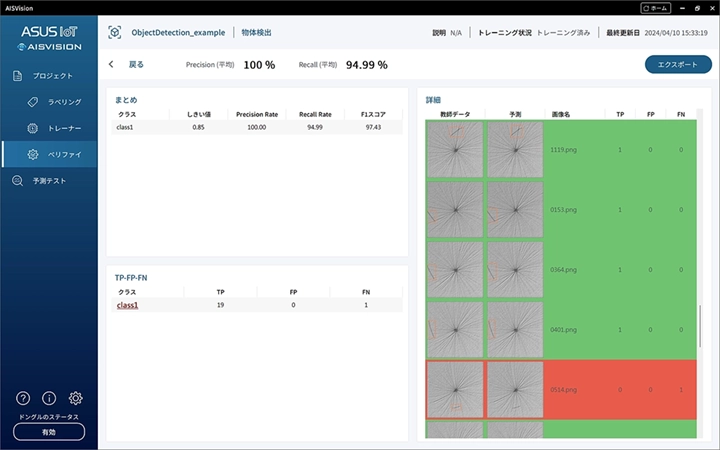Click the 教師データ column header
This screenshot has width=720, height=450.
[x=455, y=114]
